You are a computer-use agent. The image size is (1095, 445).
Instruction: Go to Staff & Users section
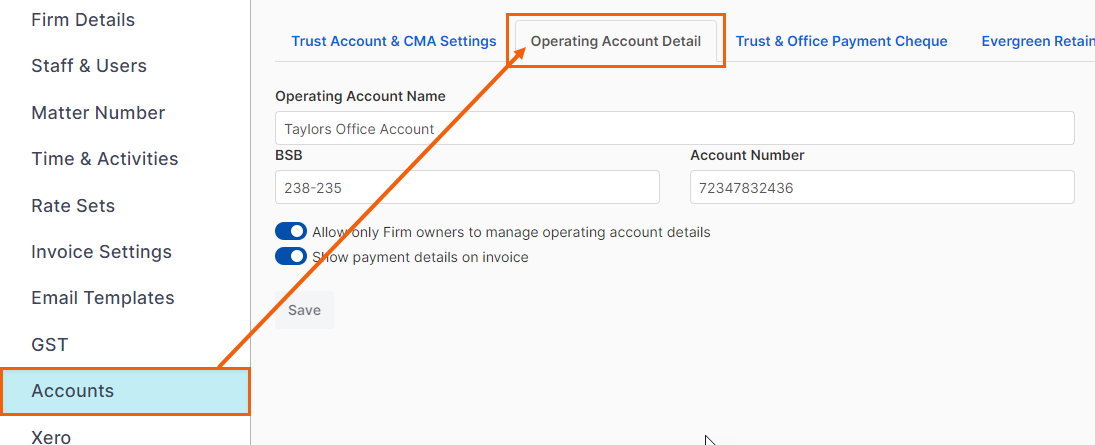click(89, 66)
